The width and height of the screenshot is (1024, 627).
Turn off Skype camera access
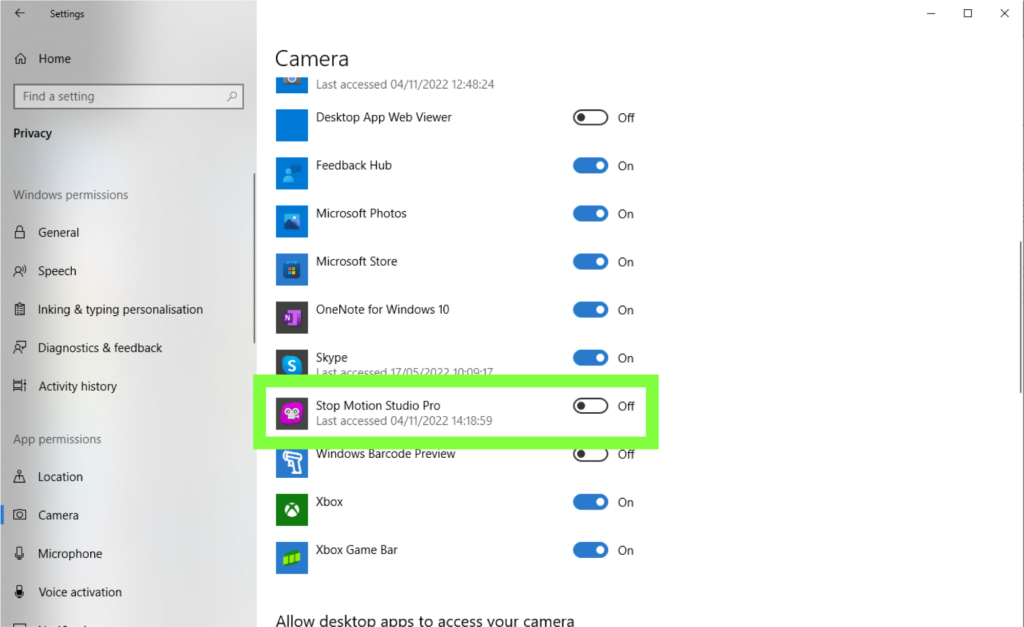click(590, 358)
